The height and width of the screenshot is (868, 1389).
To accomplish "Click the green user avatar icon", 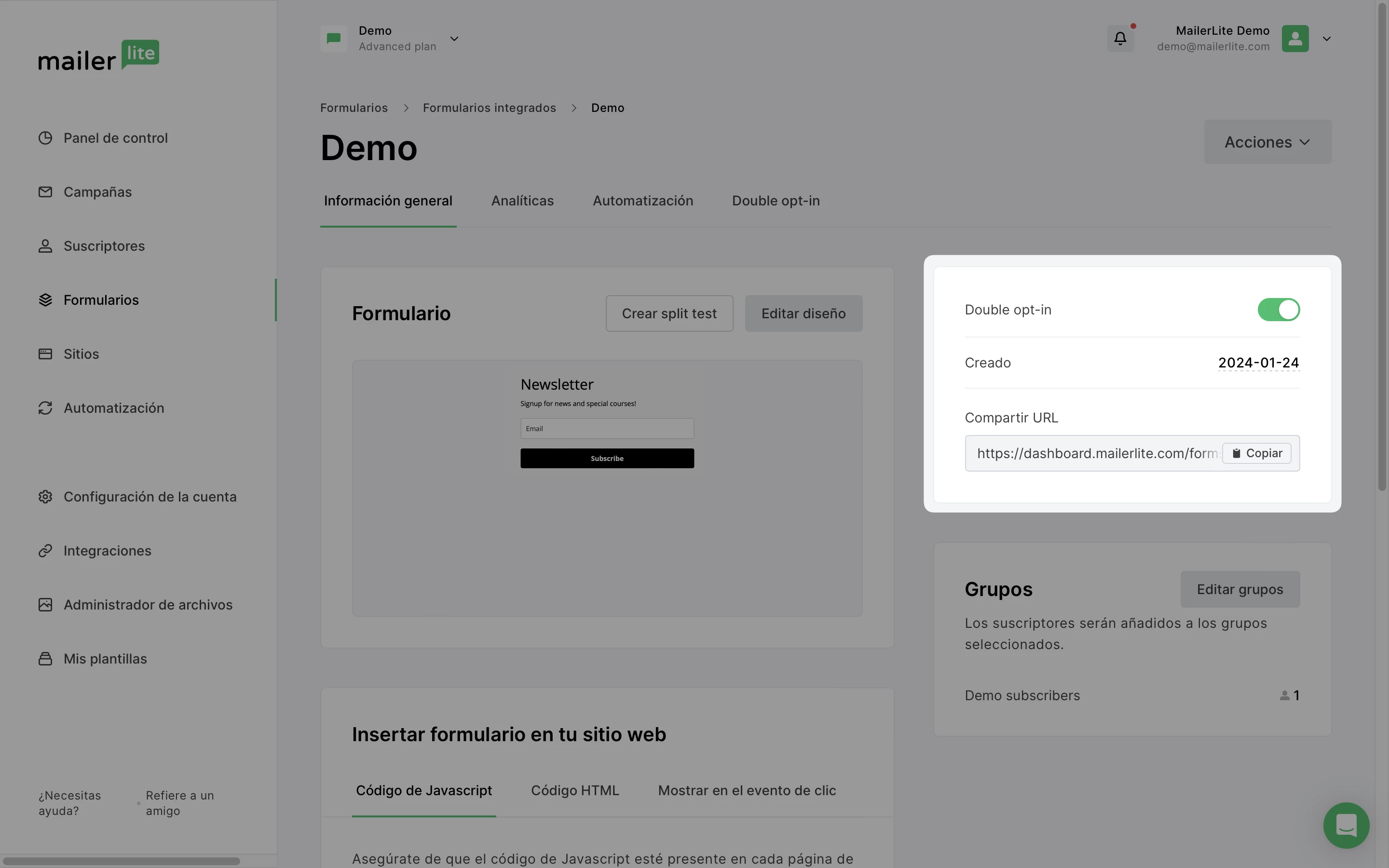I will [x=1295, y=39].
